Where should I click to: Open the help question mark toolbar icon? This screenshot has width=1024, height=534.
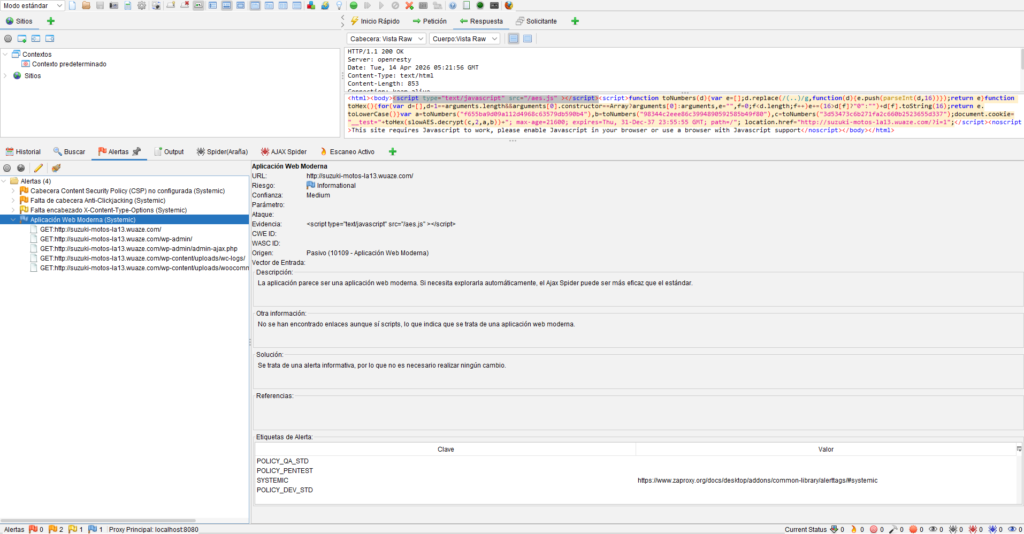(452, 5)
